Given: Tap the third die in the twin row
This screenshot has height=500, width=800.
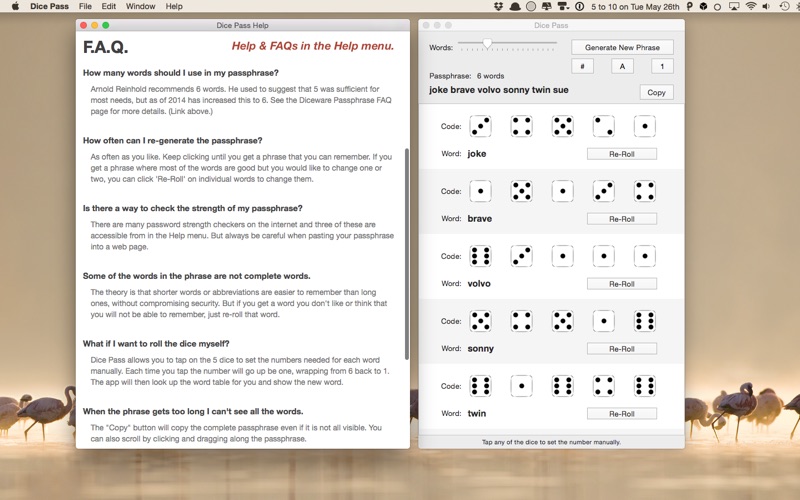Looking at the screenshot, I should (563, 386).
